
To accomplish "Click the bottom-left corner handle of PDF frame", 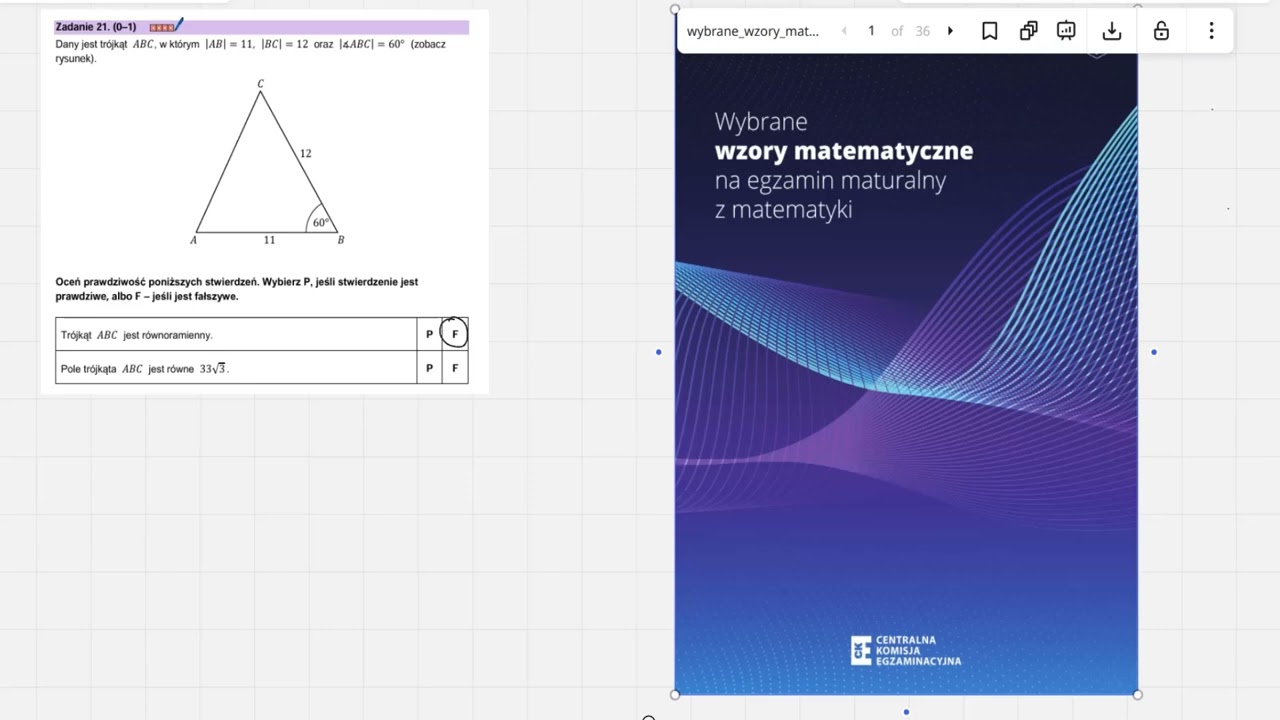I will pos(675,694).
